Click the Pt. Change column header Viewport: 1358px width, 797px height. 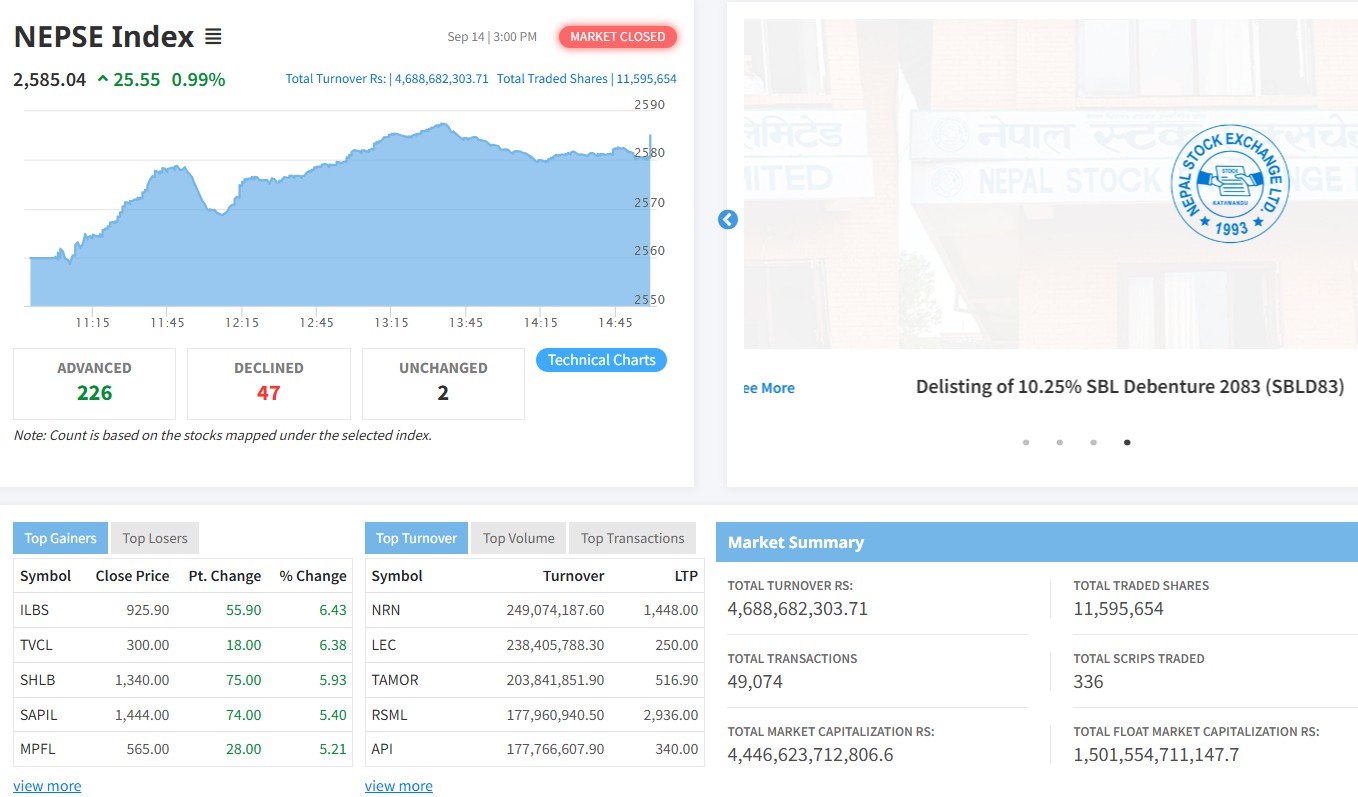[225, 576]
